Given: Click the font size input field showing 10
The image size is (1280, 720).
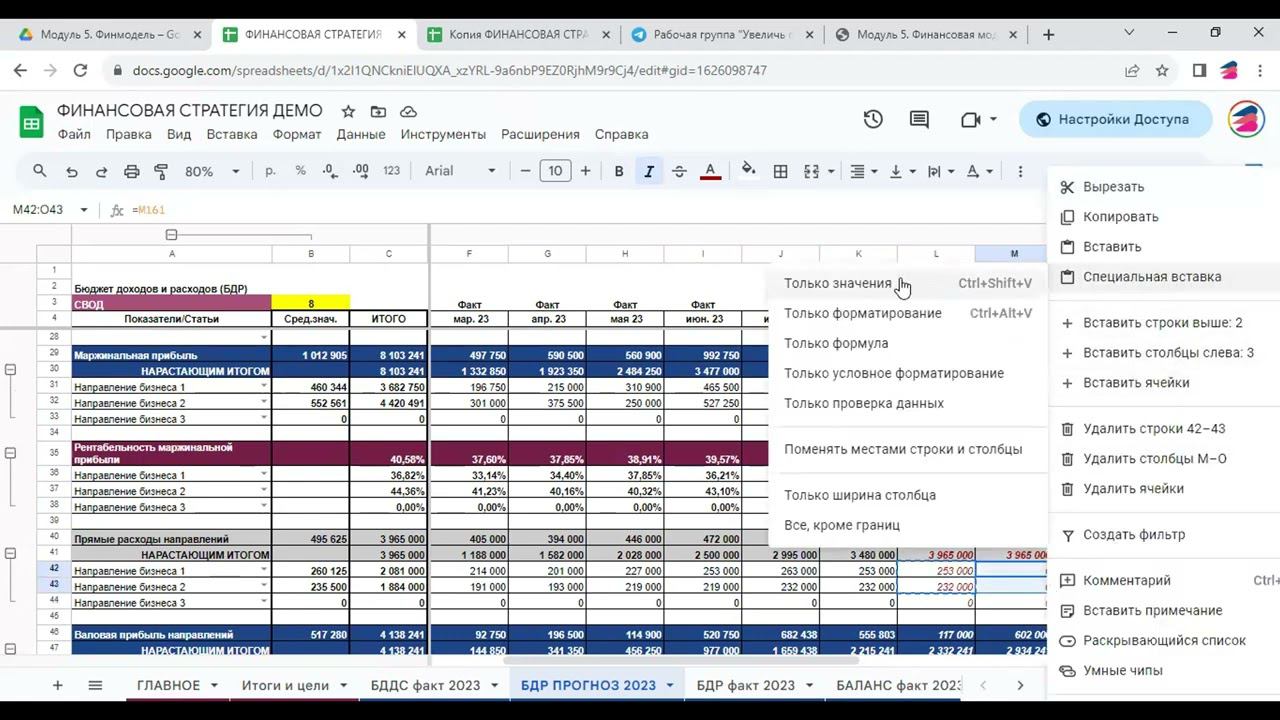Looking at the screenshot, I should tap(555, 171).
